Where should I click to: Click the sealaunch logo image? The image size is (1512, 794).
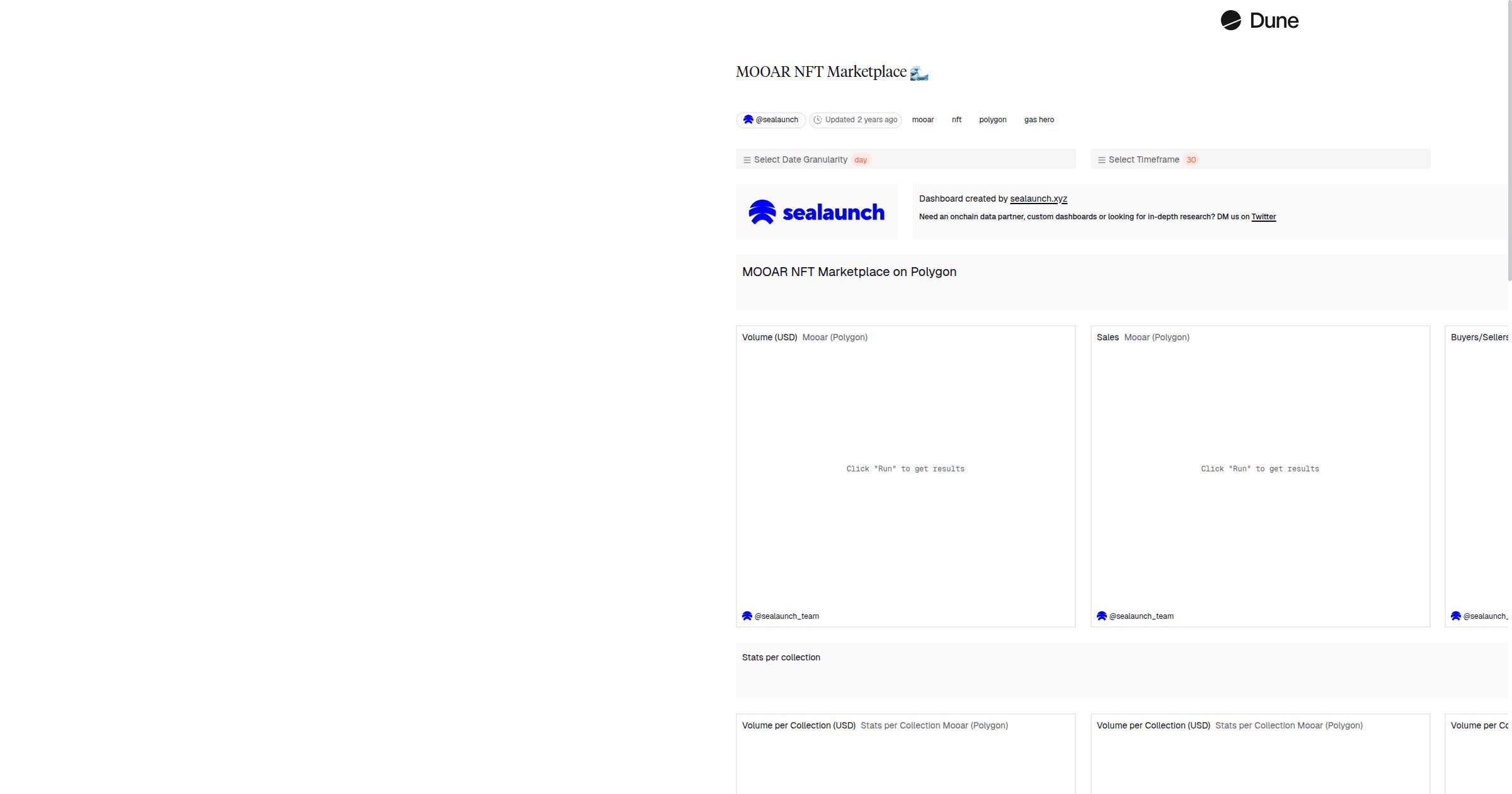coord(816,212)
